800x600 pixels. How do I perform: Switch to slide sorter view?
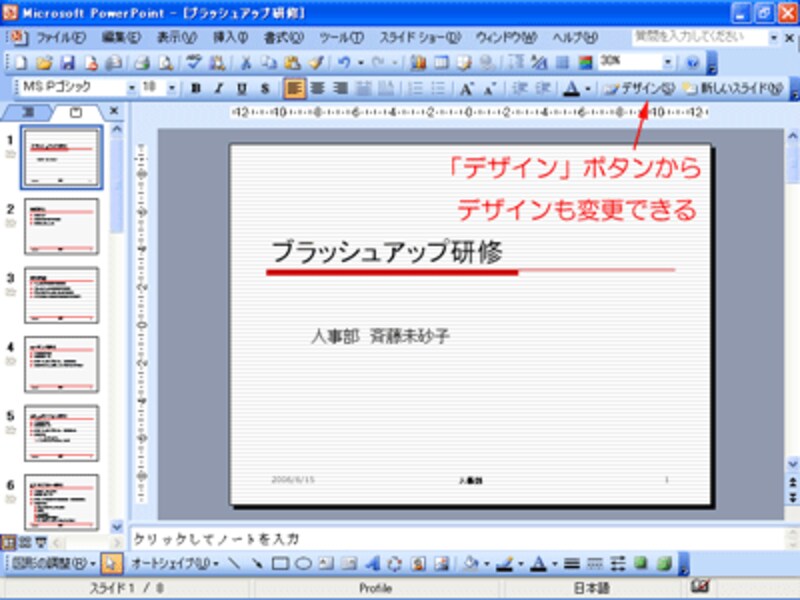click(x=25, y=542)
